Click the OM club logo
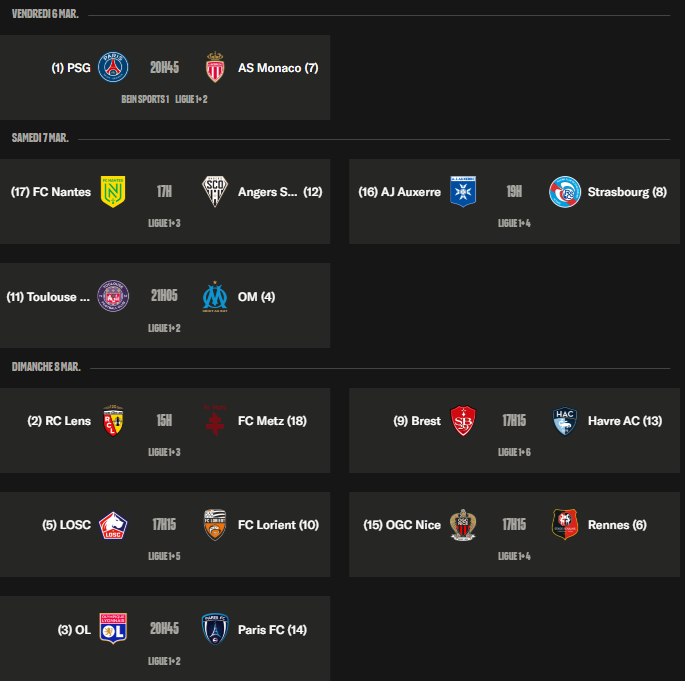This screenshot has height=681, width=685. point(215,296)
